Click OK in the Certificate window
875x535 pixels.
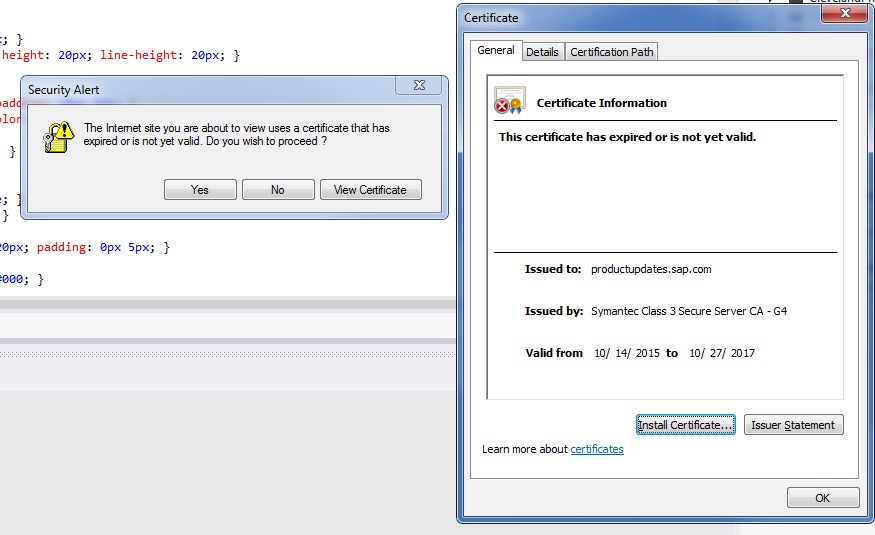pyautogui.click(x=823, y=498)
